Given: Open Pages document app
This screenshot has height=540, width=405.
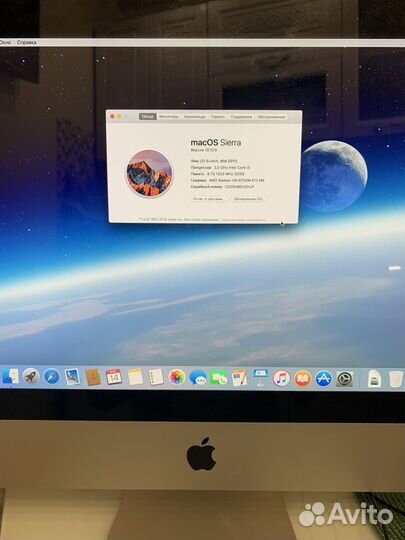Looking at the screenshot, I should point(240,377).
